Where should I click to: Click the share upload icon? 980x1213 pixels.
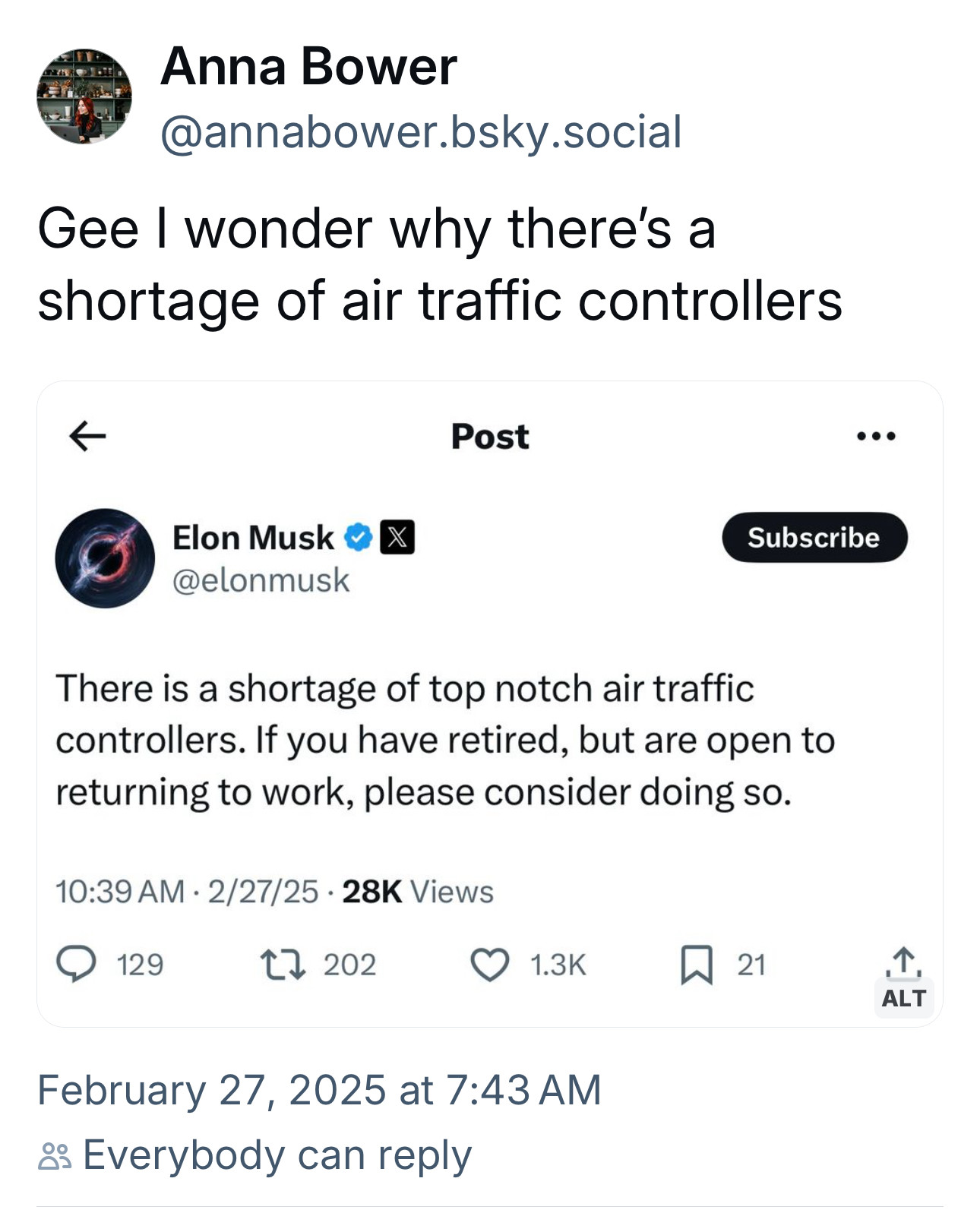[x=903, y=961]
